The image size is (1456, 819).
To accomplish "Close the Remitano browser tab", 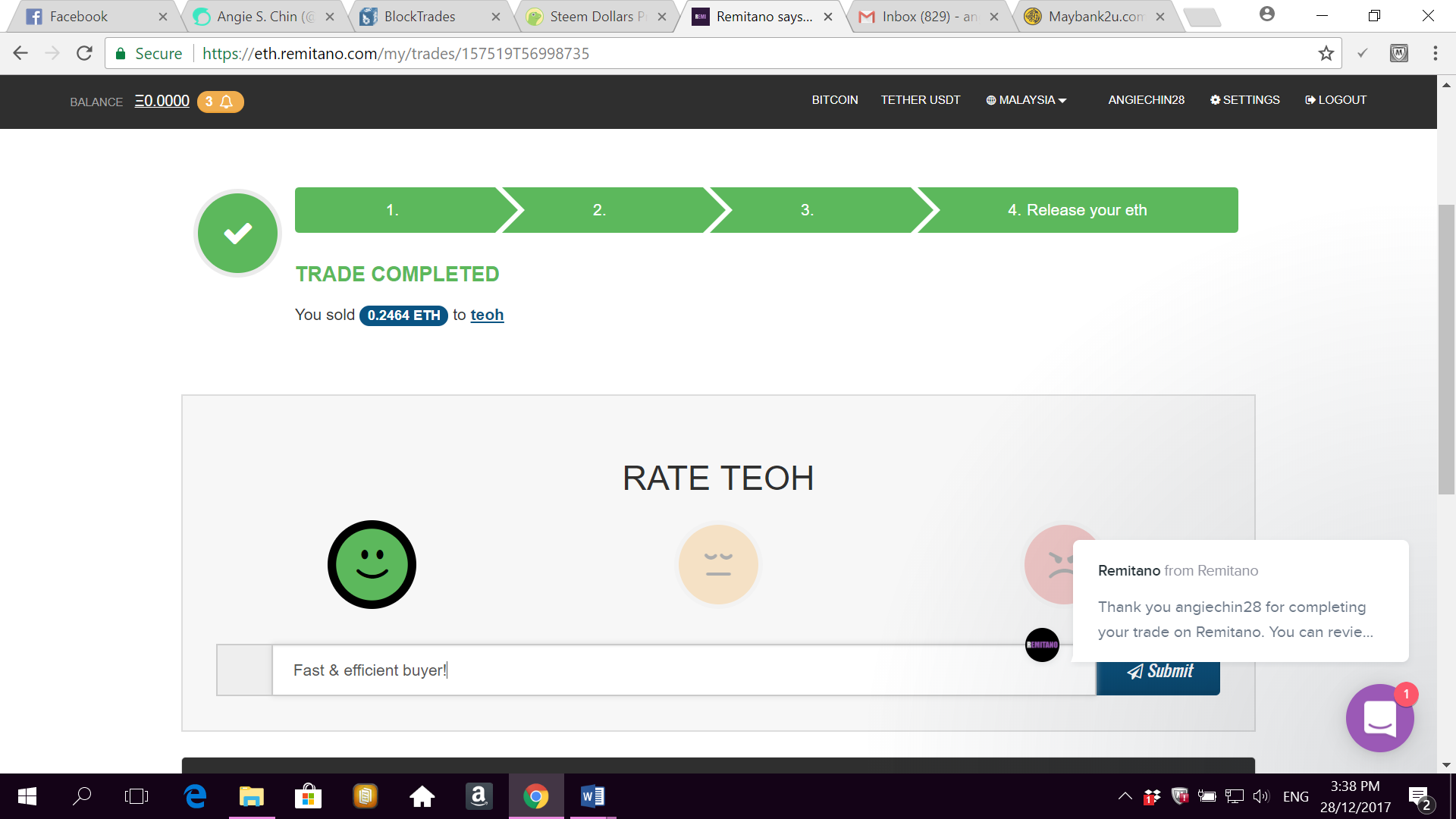I will pyautogui.click(x=827, y=17).
